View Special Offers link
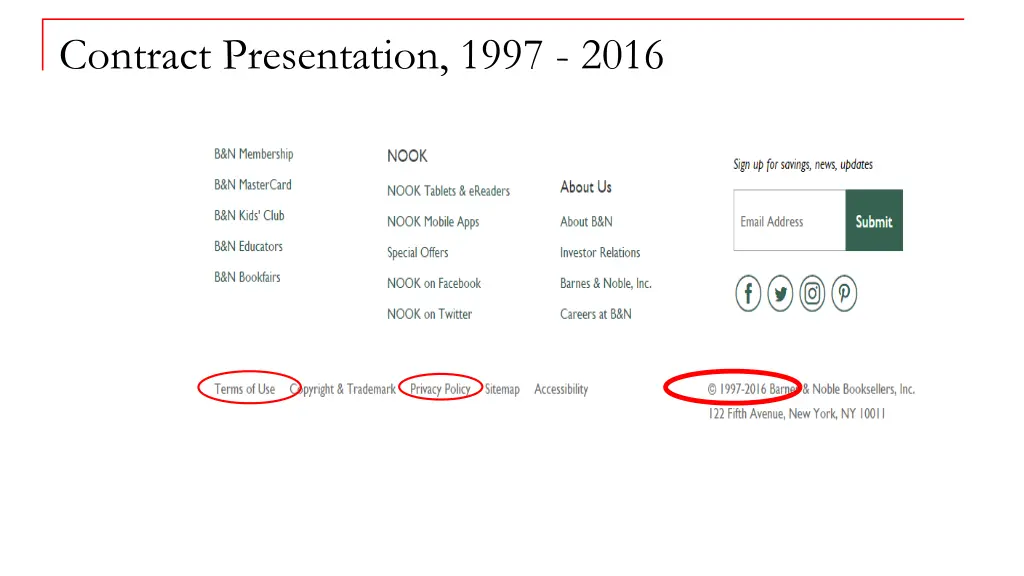Viewport: 1024px width, 576px height. [417, 253]
